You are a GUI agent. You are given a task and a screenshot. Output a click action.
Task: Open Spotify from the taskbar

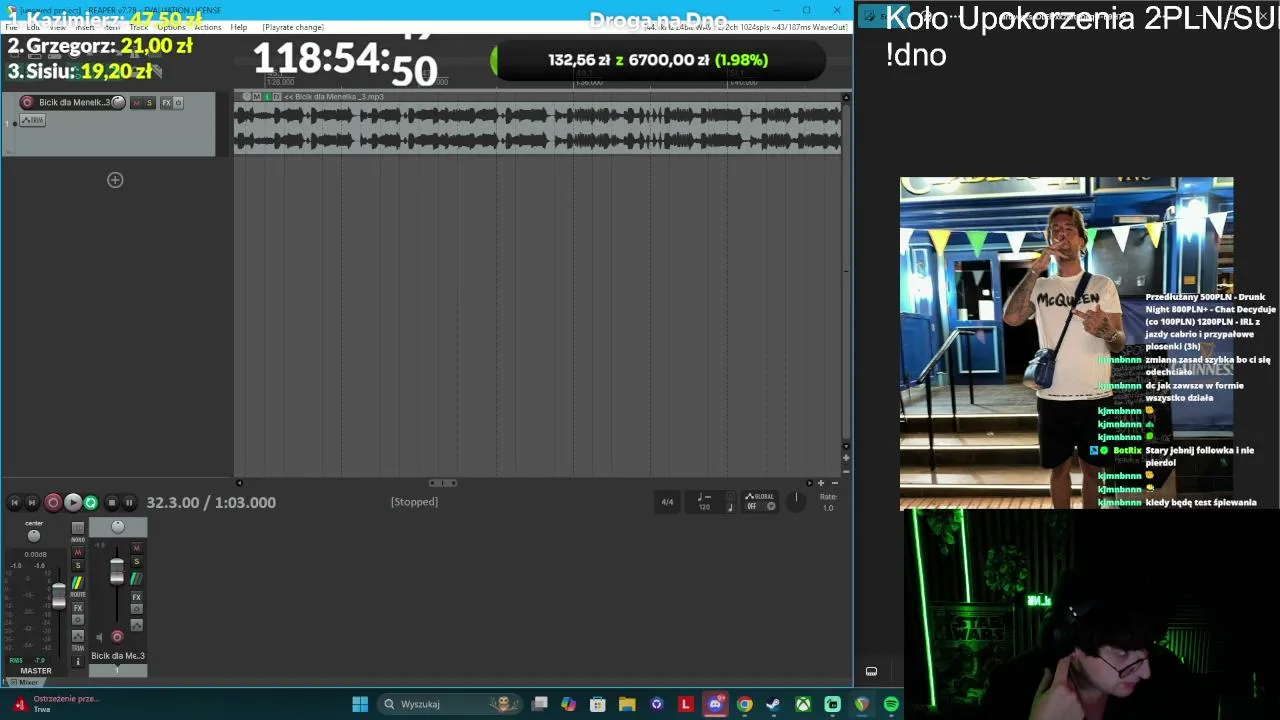[891, 704]
